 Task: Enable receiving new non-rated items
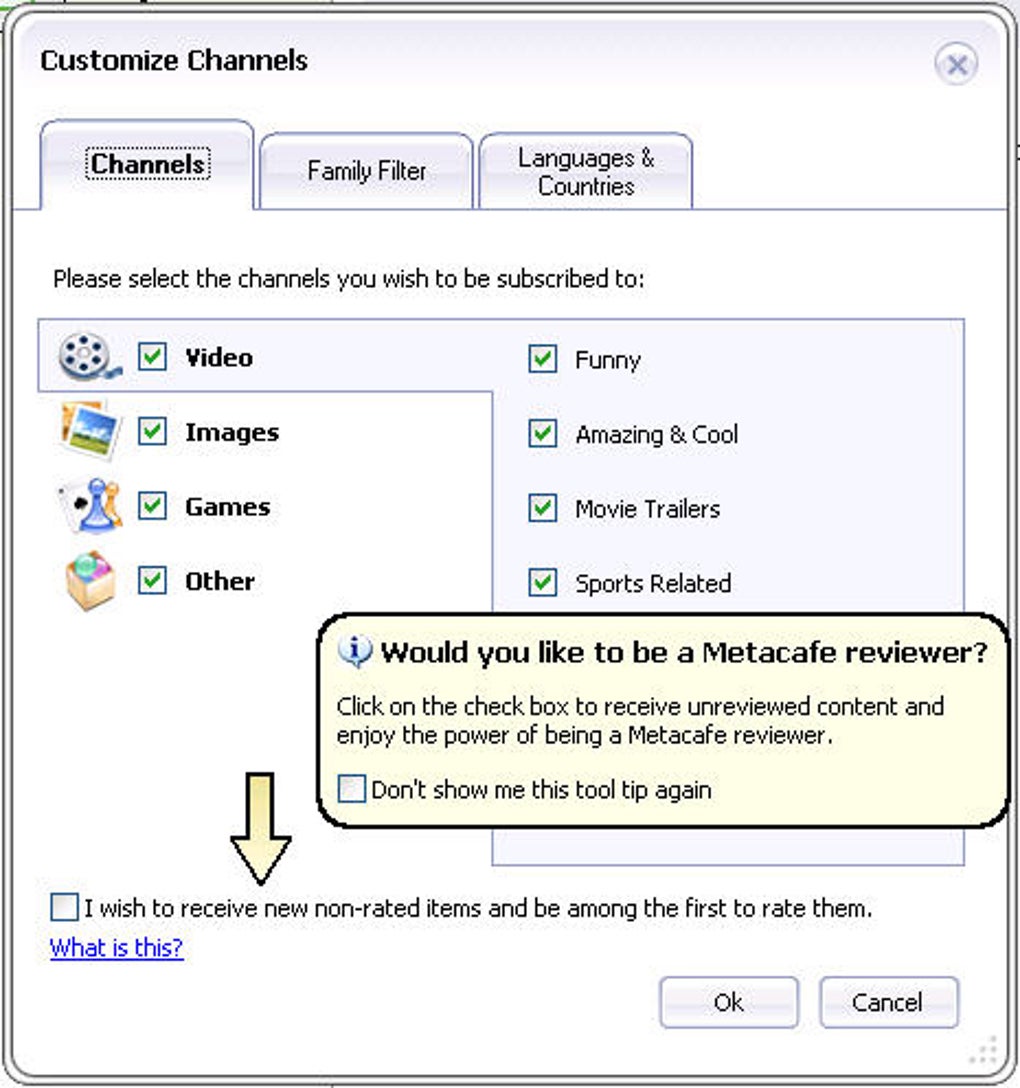[x=64, y=908]
